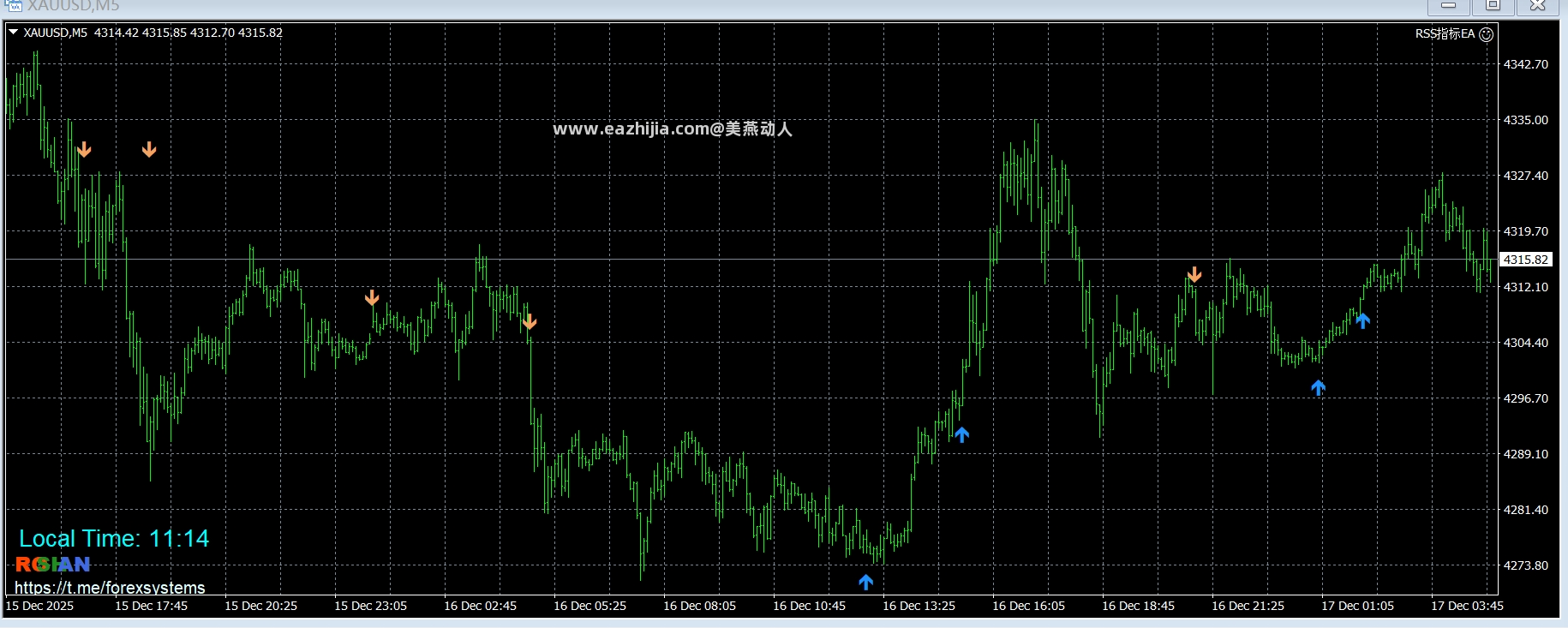This screenshot has height=628, width=1568.
Task: Click price level 4296.70 on the scale
Action: point(1526,398)
